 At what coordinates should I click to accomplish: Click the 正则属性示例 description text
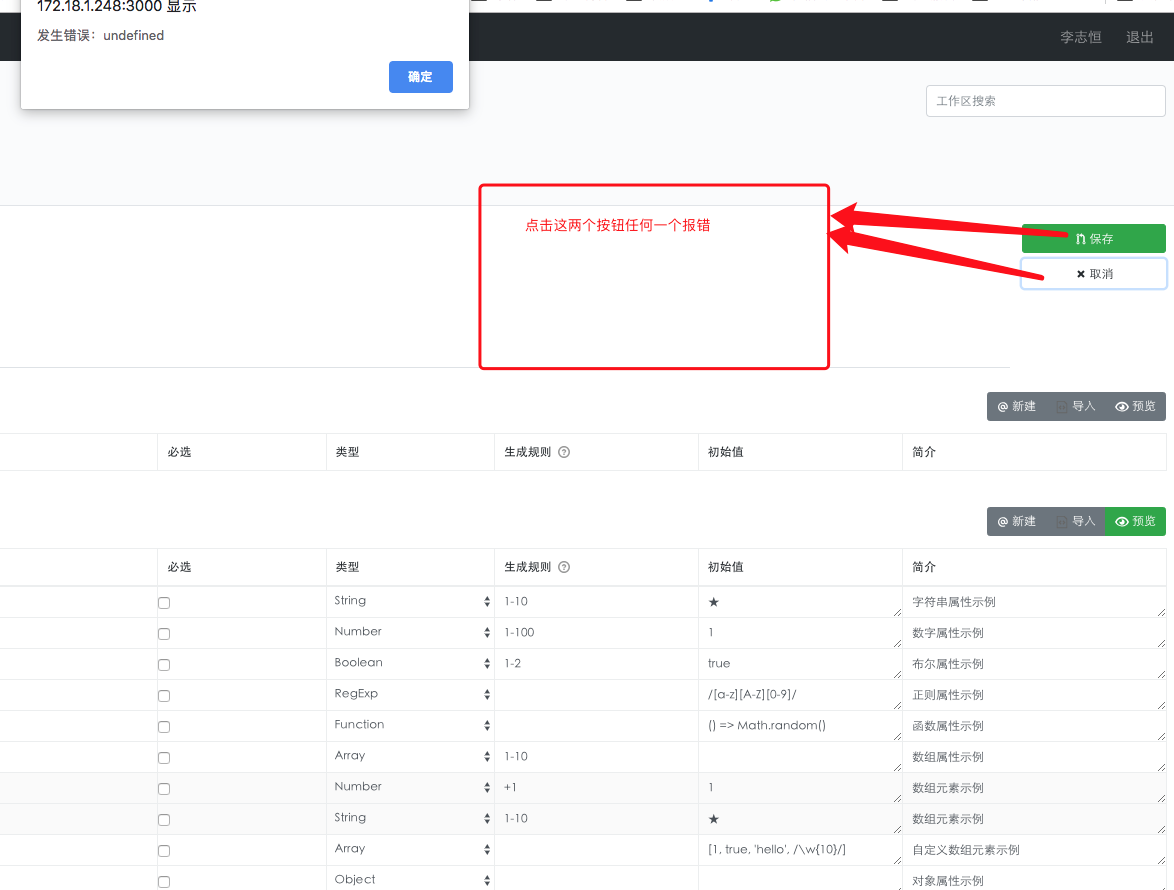pos(948,695)
